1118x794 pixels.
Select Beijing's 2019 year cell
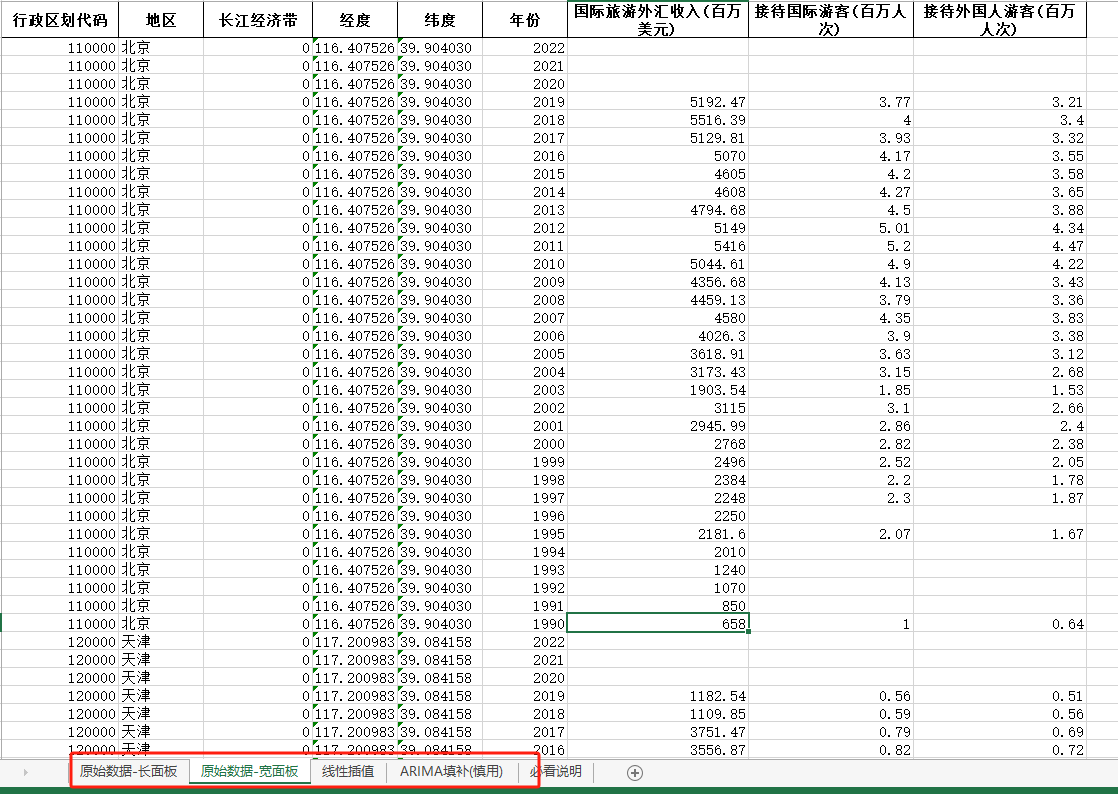pyautogui.click(x=525, y=102)
